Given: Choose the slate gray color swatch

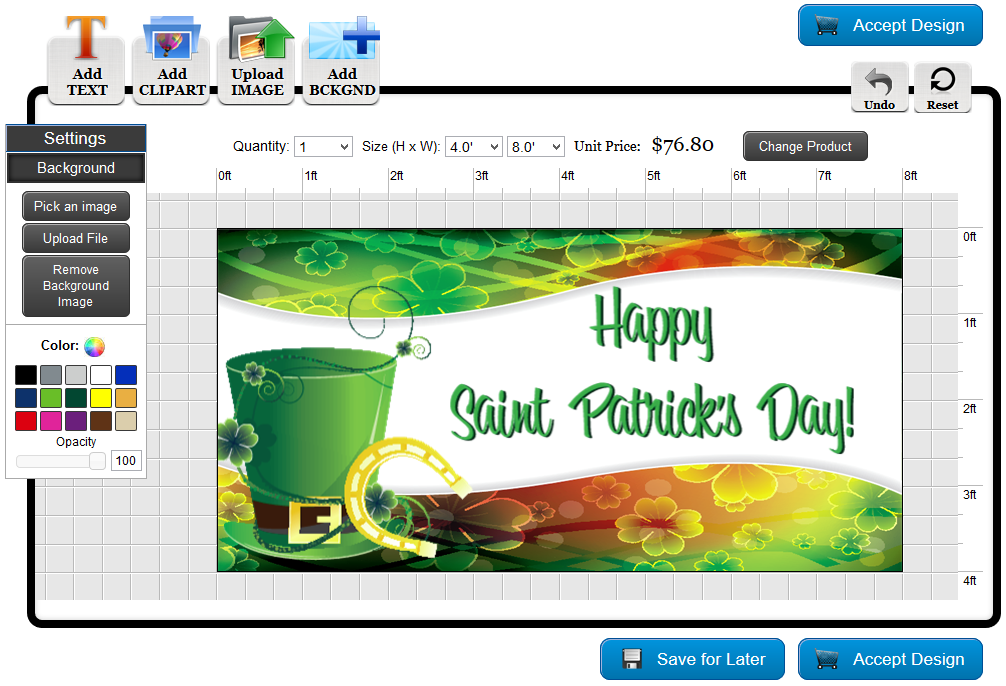Looking at the screenshot, I should 51,375.
